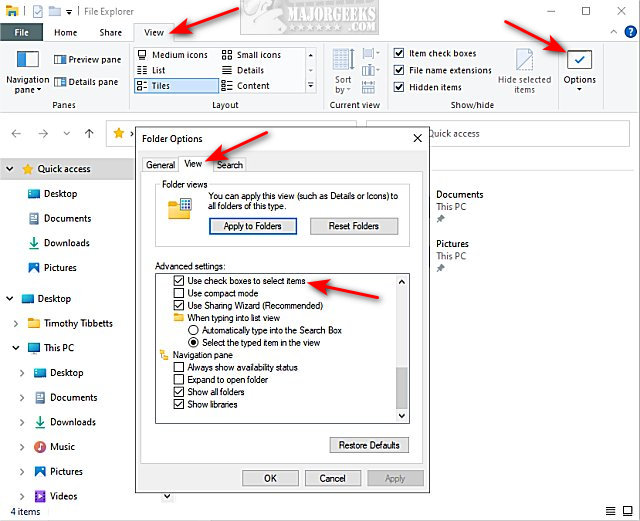Expand Videos under This PC
The height and width of the screenshot is (521, 640).
pyautogui.click(x=22, y=497)
